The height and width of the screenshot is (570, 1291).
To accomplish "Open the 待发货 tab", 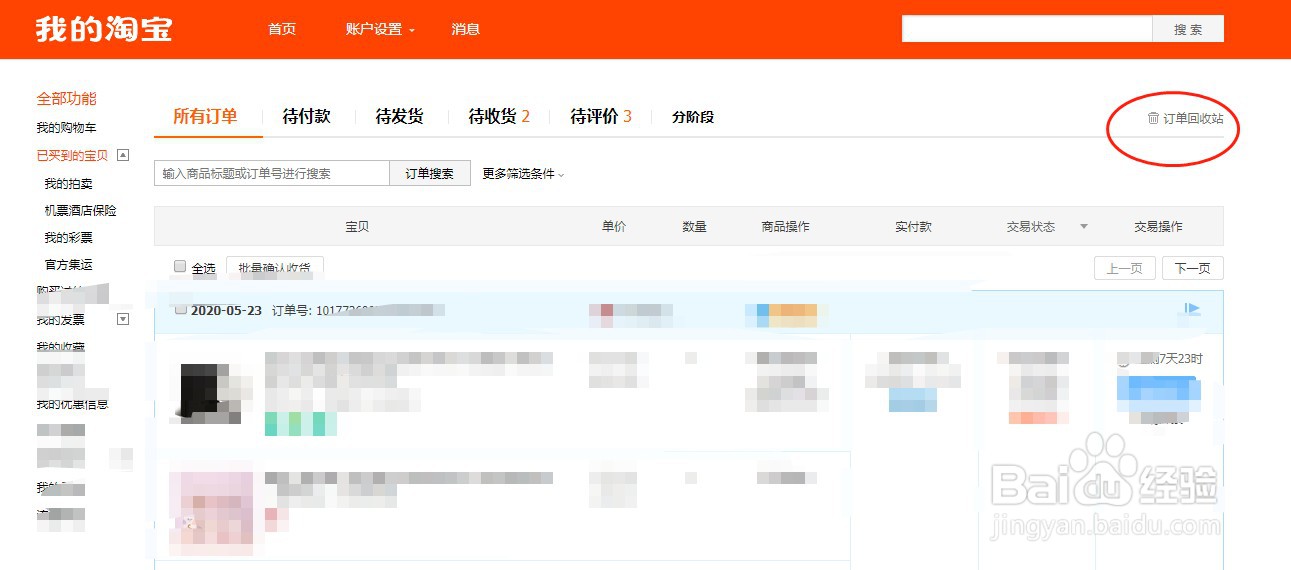I will pos(400,117).
